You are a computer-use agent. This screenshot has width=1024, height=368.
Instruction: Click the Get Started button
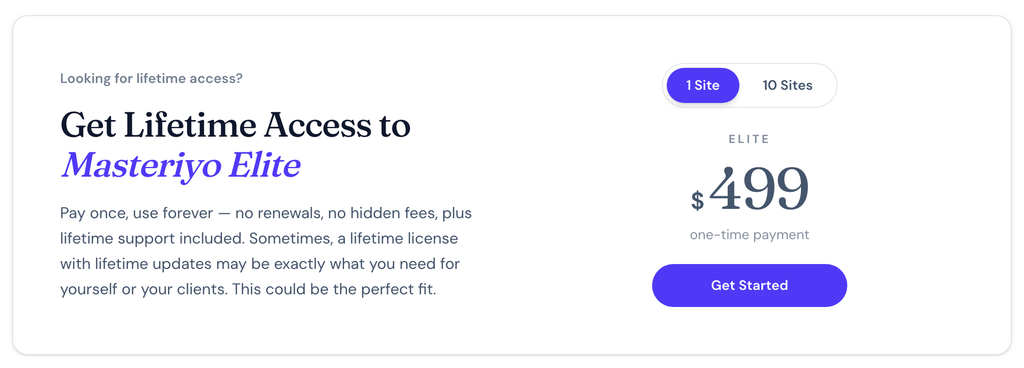tap(749, 285)
